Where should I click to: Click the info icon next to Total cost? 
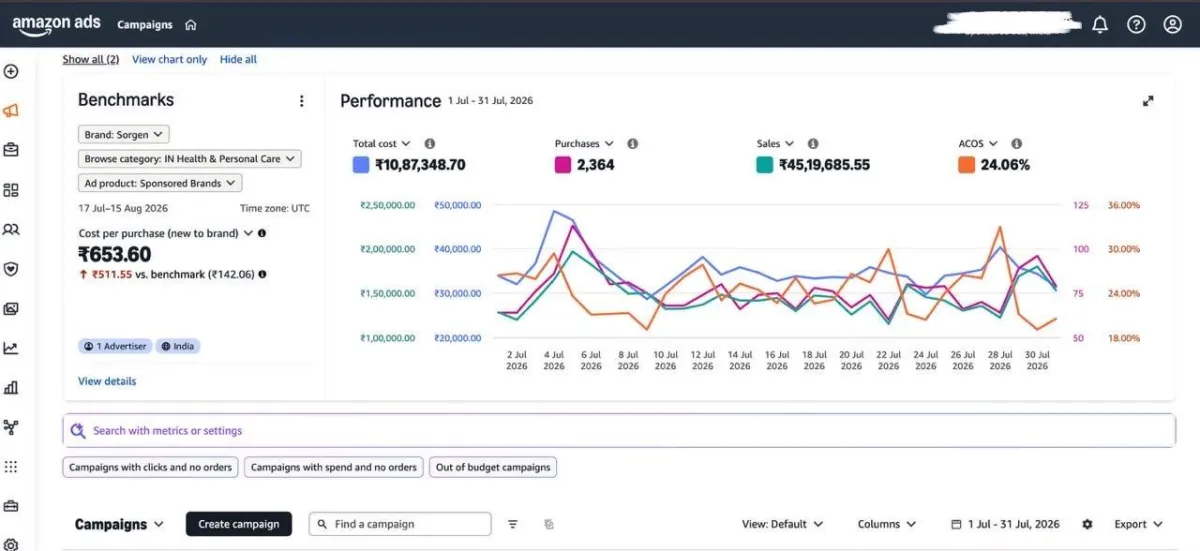pos(430,144)
